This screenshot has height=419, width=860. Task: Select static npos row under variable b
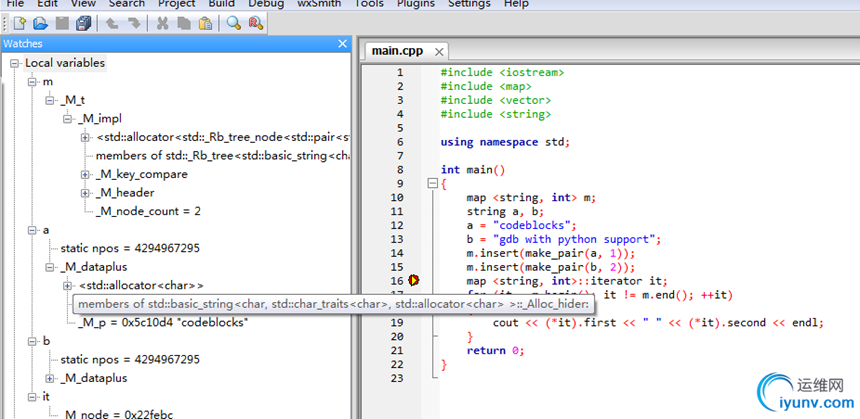pos(130,360)
